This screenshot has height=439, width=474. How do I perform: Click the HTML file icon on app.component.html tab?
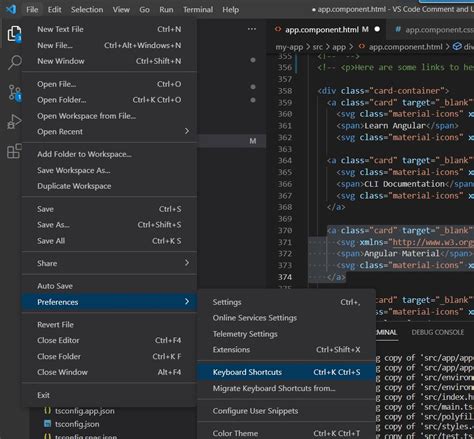pyautogui.click(x=278, y=29)
